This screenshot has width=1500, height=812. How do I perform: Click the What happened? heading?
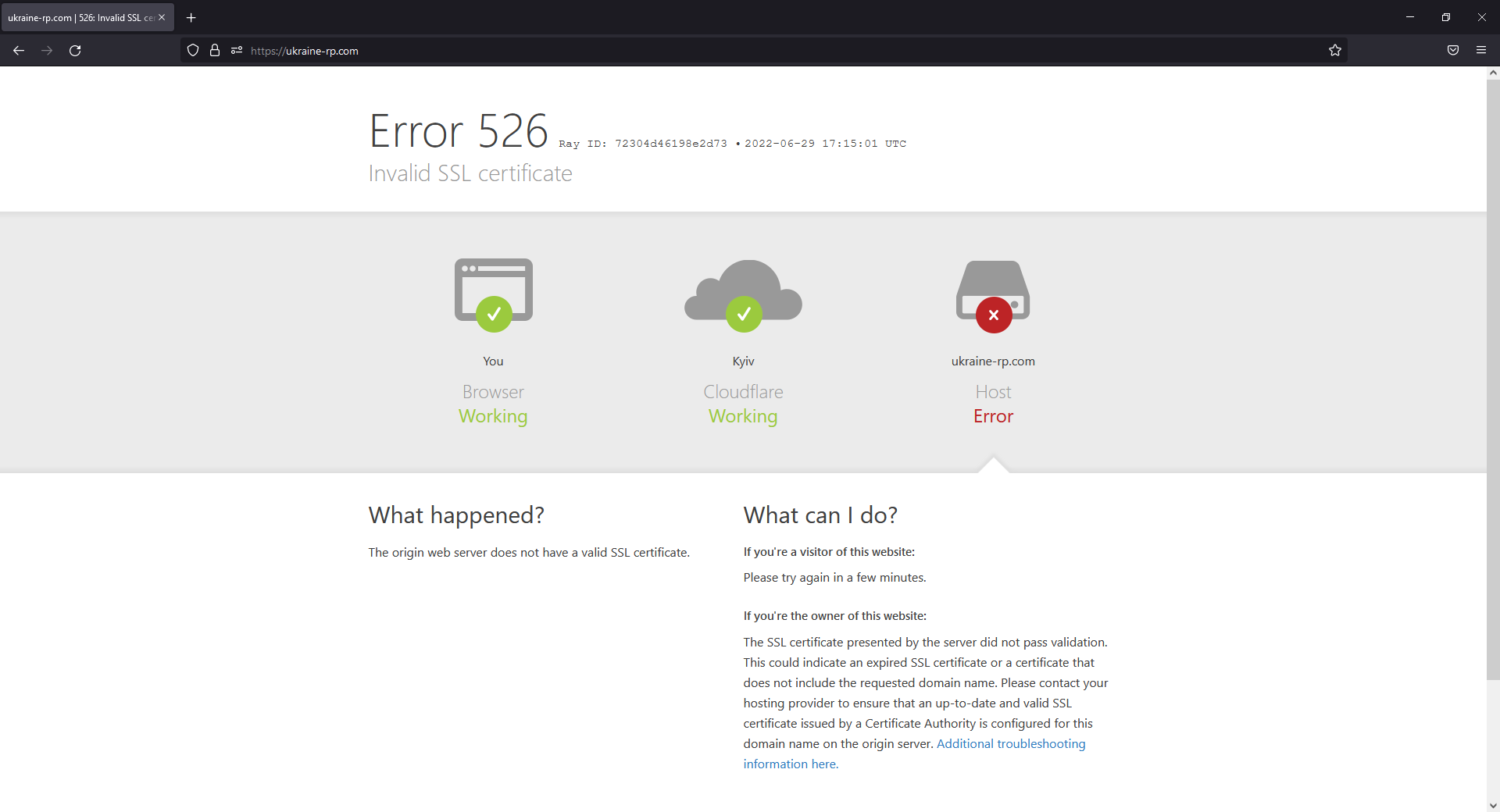(456, 515)
